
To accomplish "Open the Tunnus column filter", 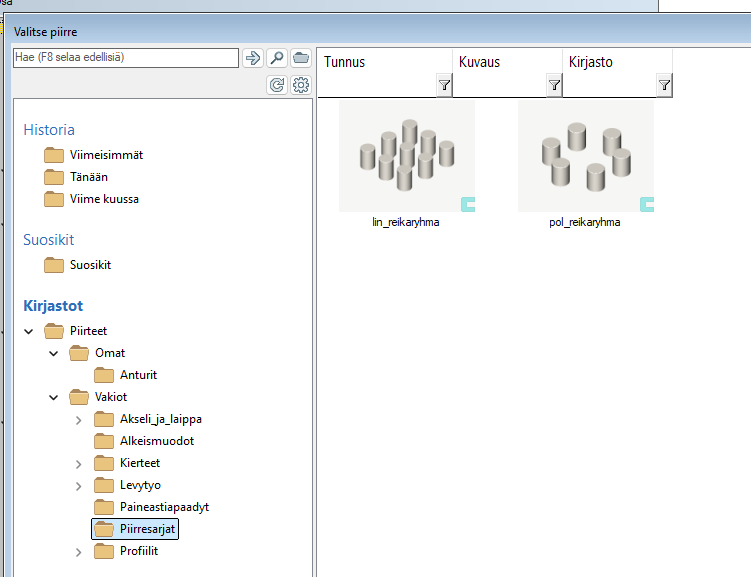I will pos(444,86).
